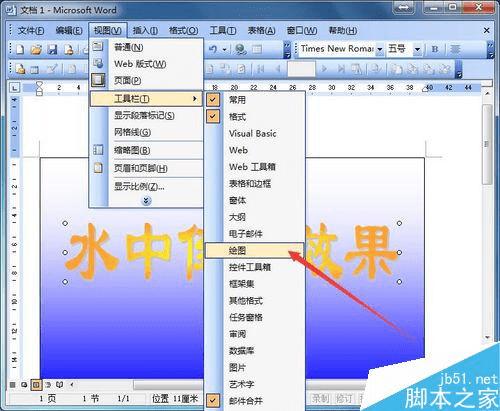This screenshot has height=411, width=500.
Task: Click the Save floppy disk icon
Action: (x=52, y=50)
